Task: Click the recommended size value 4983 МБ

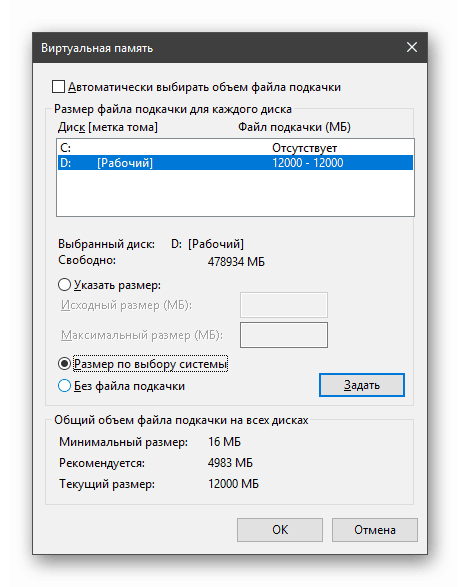Action: pos(230,463)
